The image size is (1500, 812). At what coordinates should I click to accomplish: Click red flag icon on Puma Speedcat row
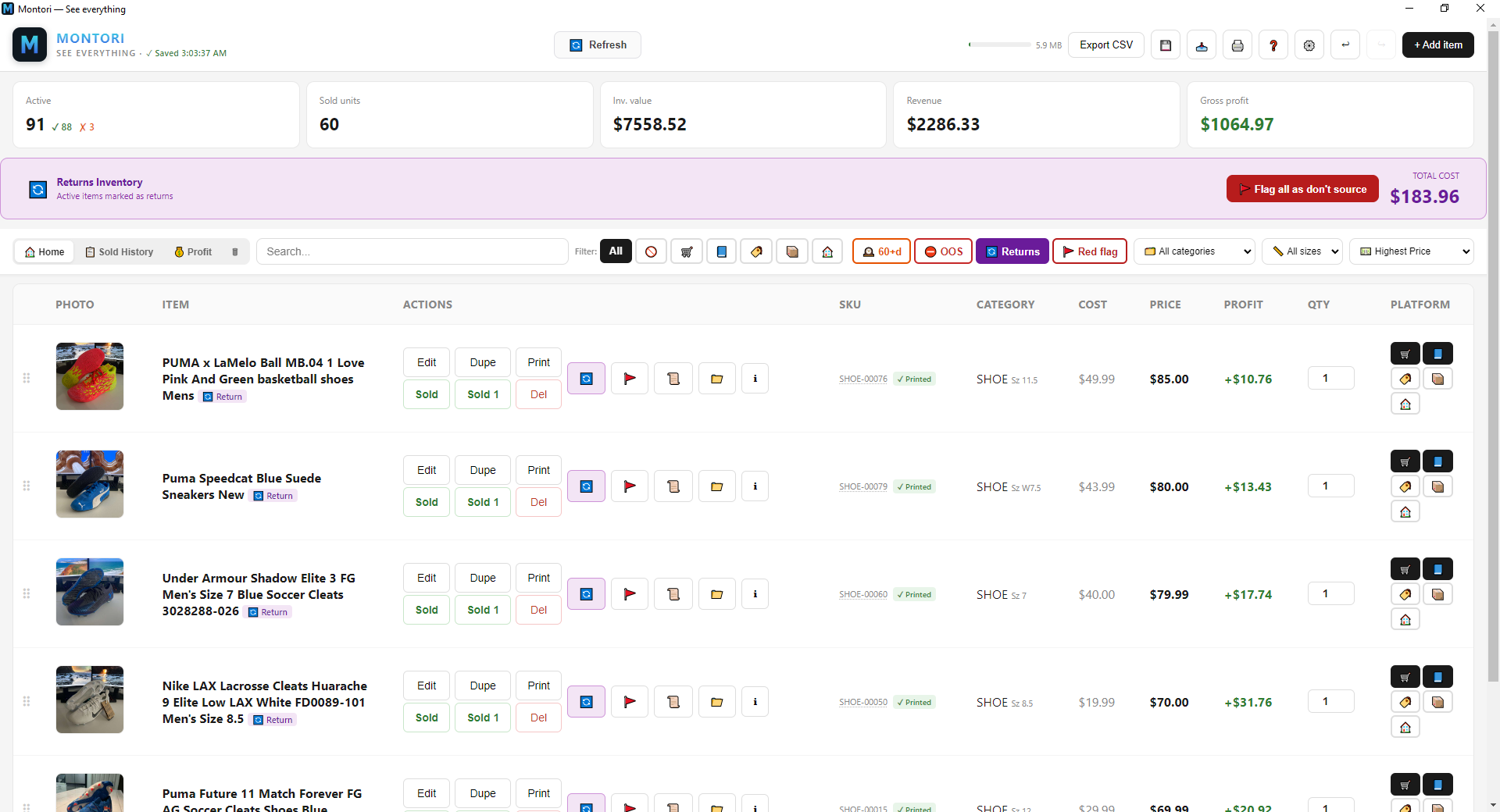(630, 486)
